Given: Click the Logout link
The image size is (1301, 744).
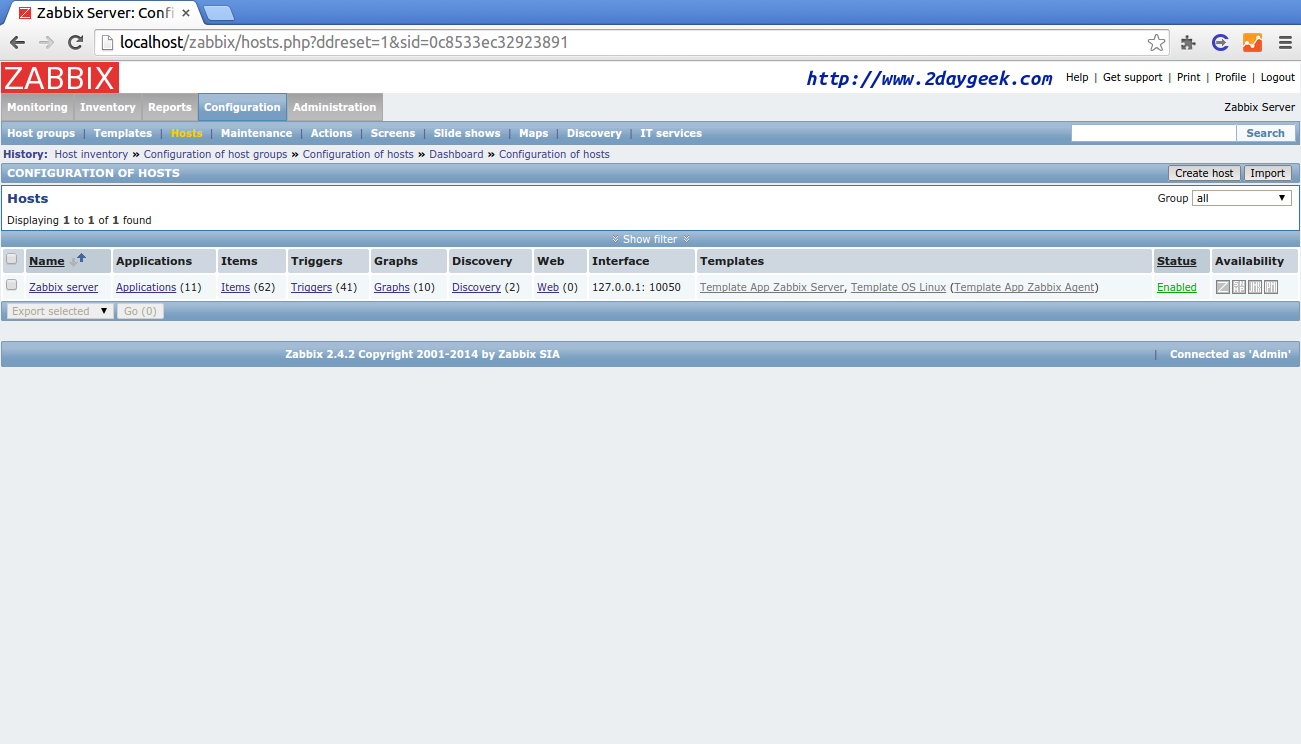Looking at the screenshot, I should coord(1278,77).
